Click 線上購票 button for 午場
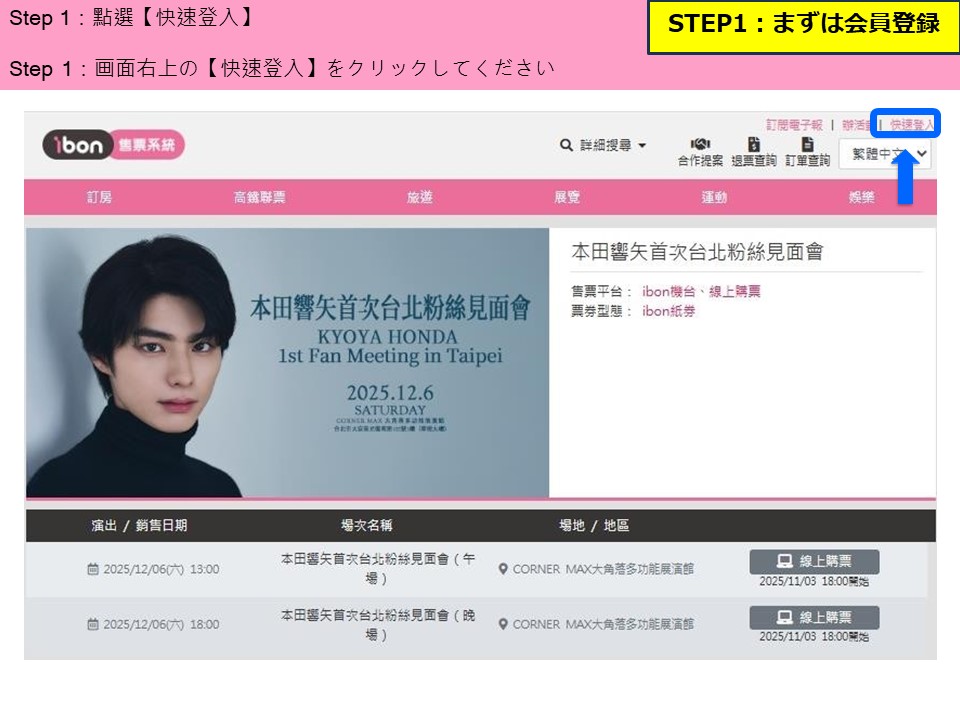960x721 pixels. (814, 561)
